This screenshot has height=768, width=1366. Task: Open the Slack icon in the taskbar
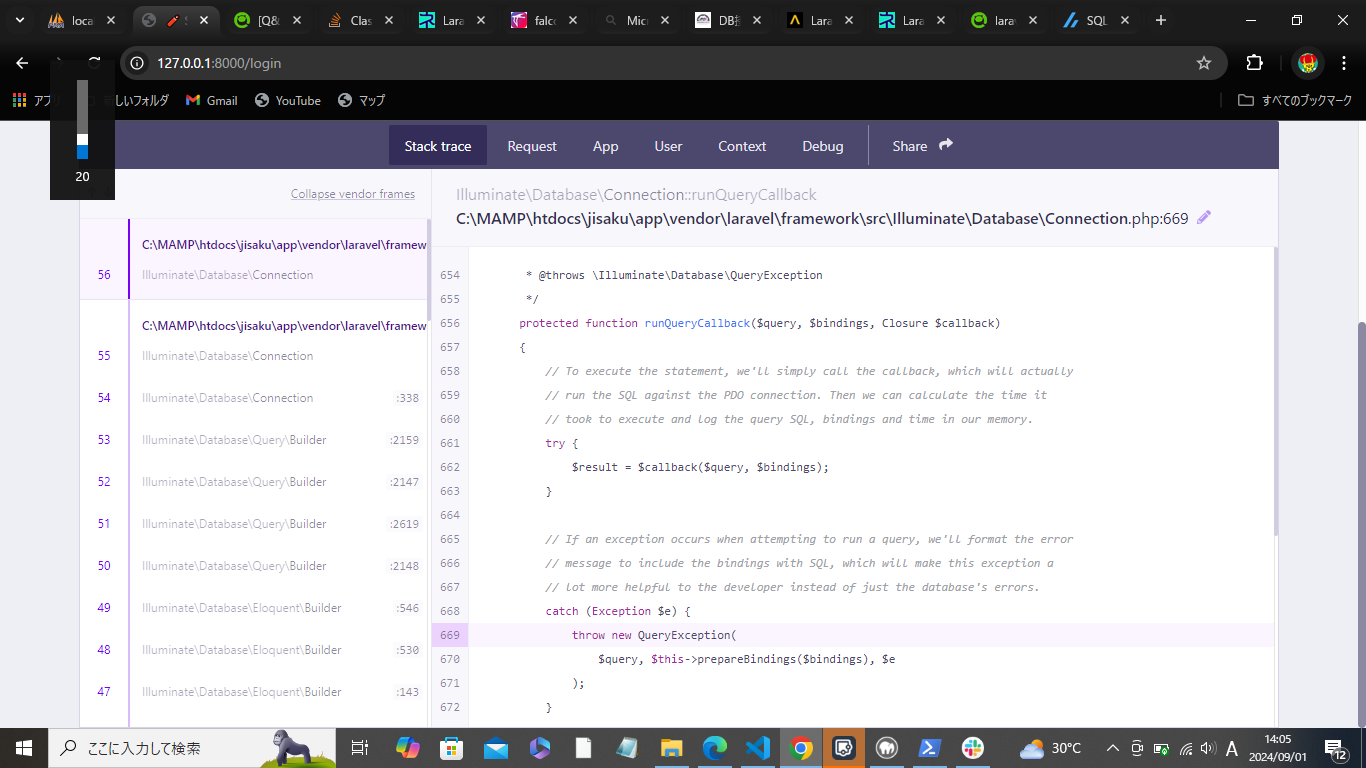(x=972, y=748)
